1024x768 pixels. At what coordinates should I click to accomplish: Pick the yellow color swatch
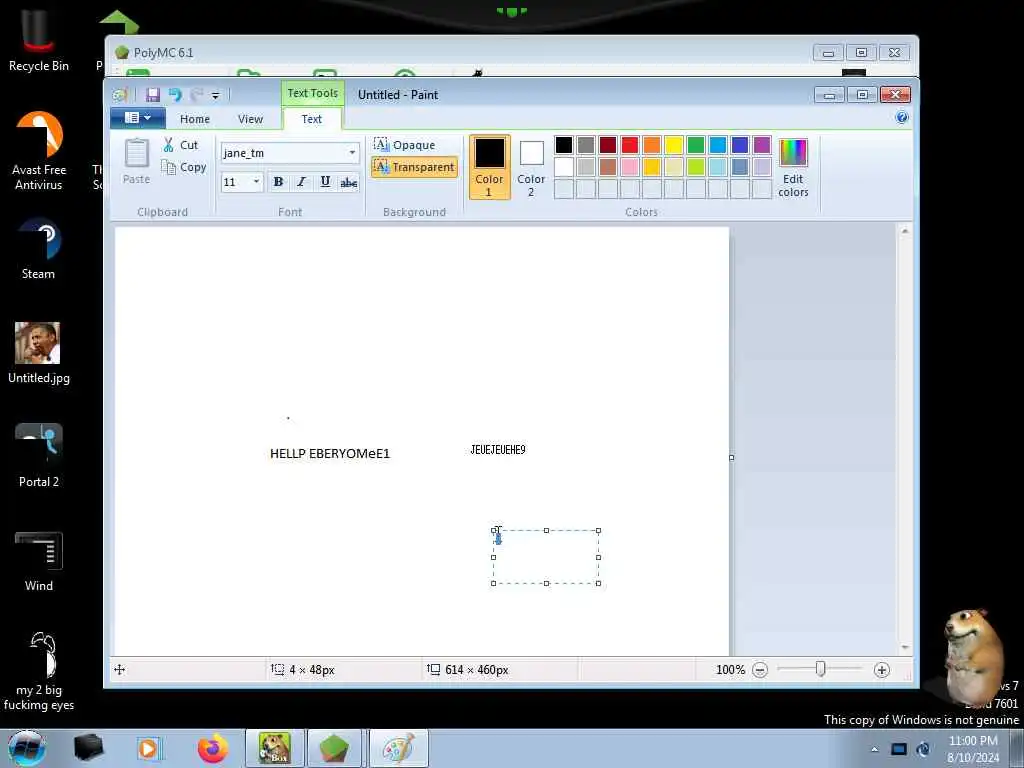[x=673, y=145]
